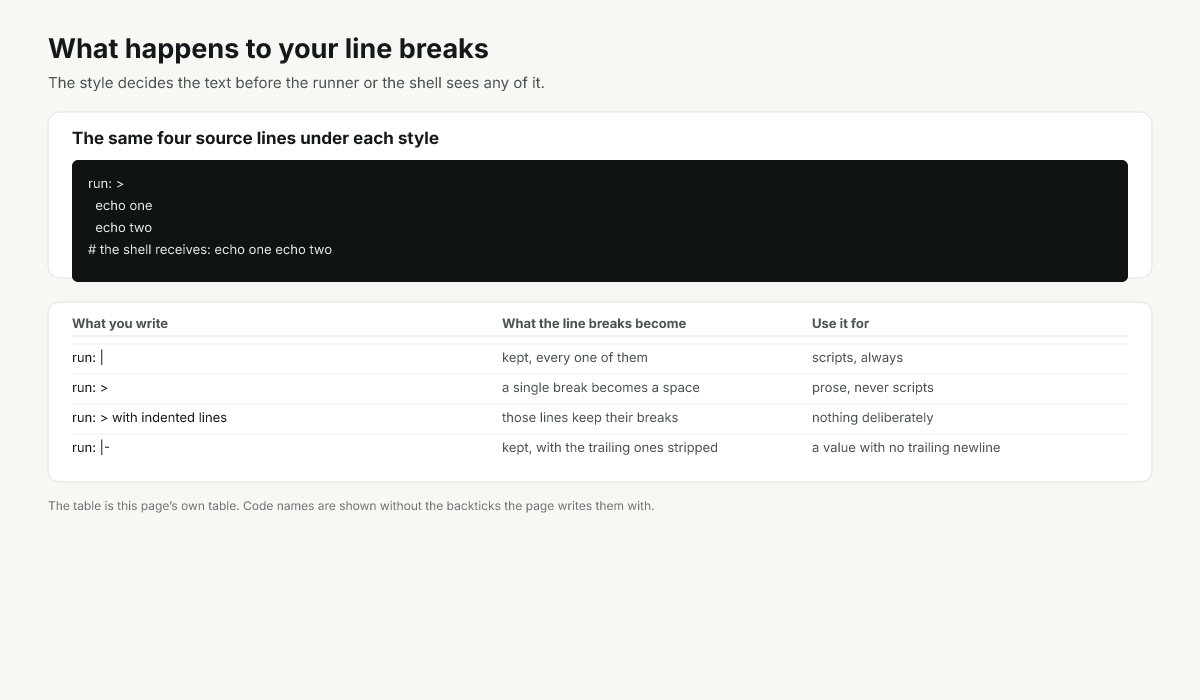1200x700 pixels.
Task: Click the "What you write" column header
Action: (x=120, y=323)
